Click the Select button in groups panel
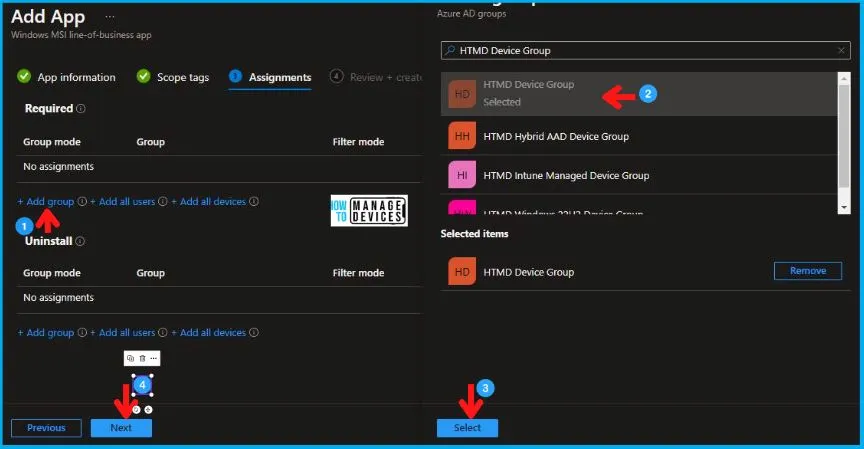 pos(467,428)
